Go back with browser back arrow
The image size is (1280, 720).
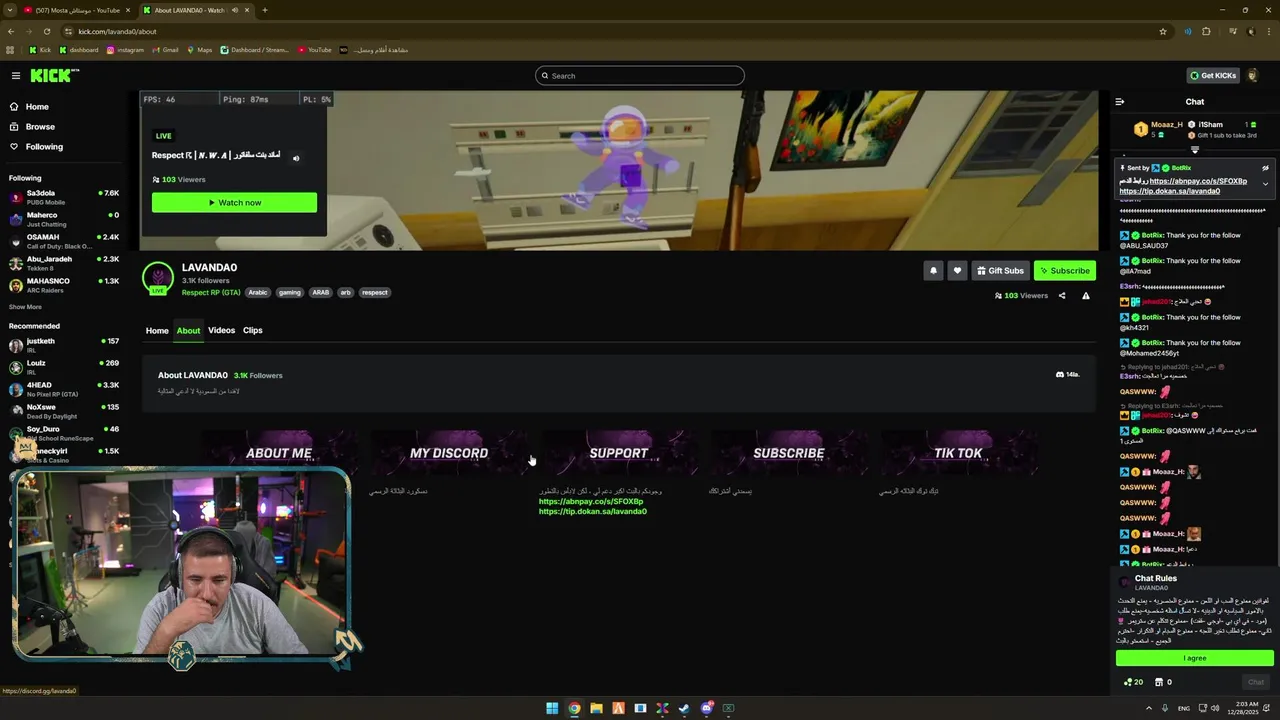(11, 31)
